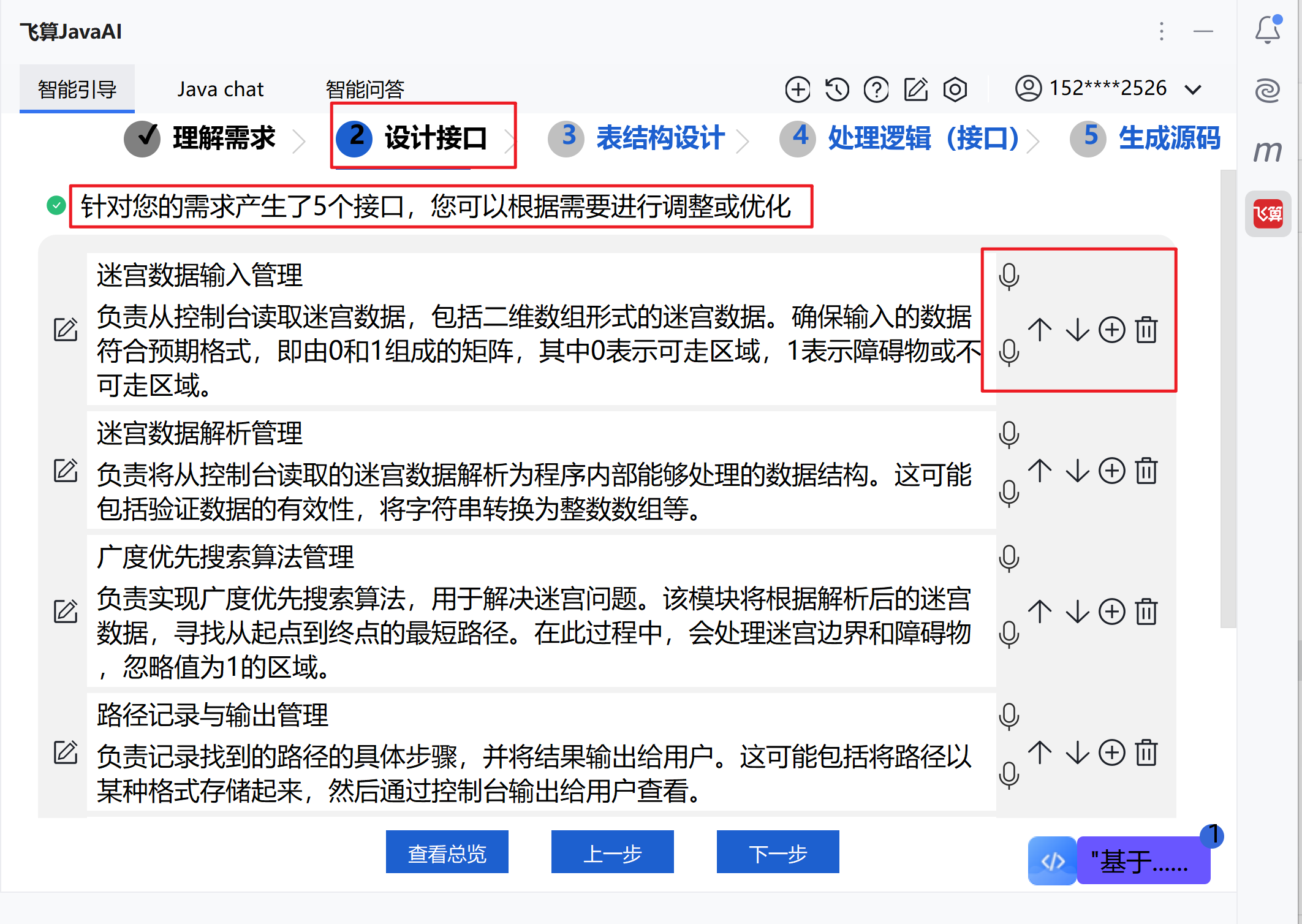Add interface after 迷宫数据输入管理 with plus icon
Image resolution: width=1302 pixels, height=924 pixels.
click(x=1111, y=330)
